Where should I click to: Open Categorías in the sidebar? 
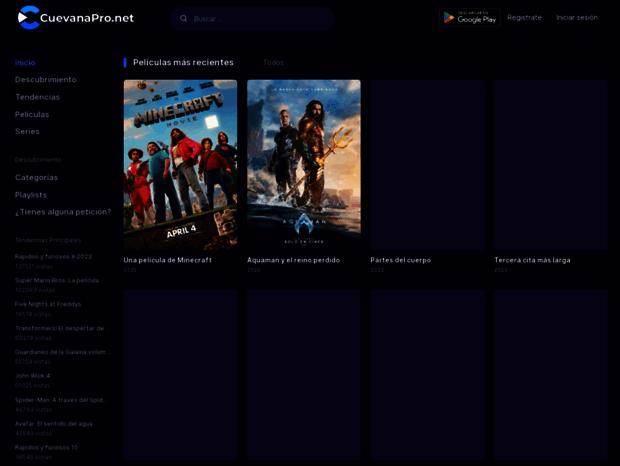(36, 177)
